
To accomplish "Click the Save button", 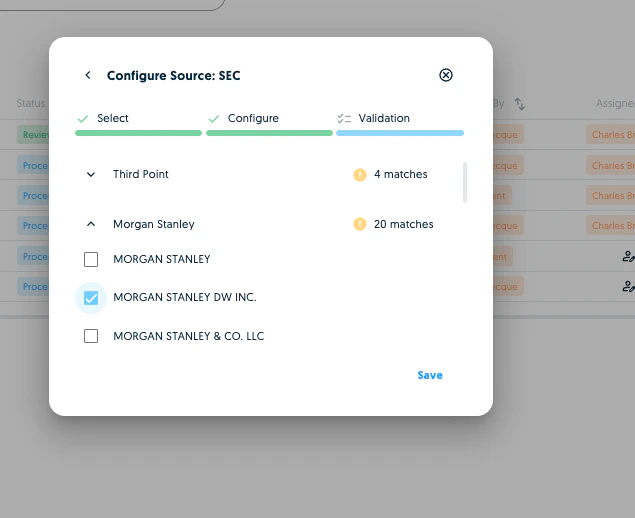I will (430, 375).
